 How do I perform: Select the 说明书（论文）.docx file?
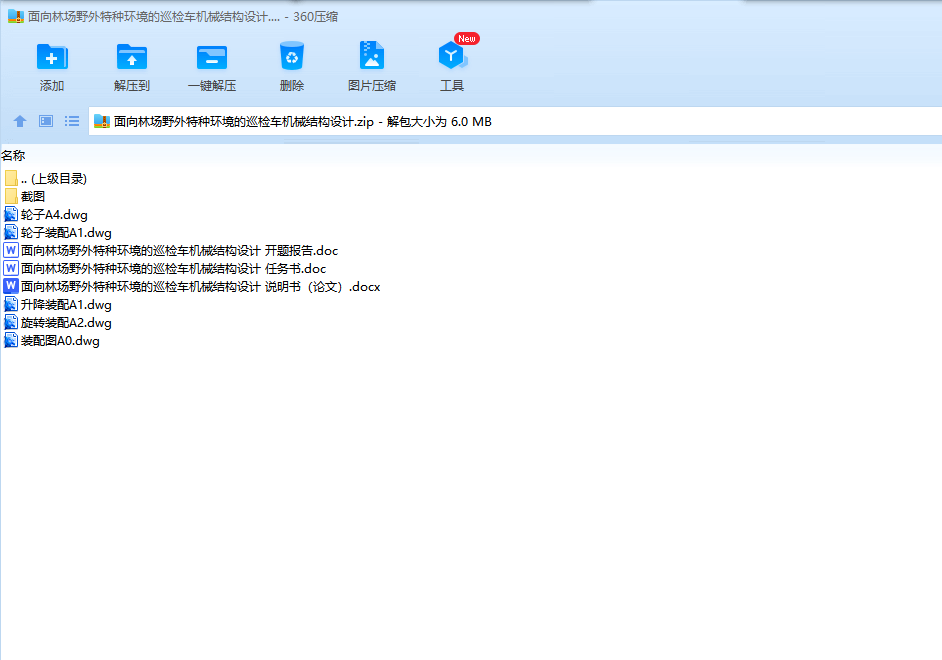point(192,286)
